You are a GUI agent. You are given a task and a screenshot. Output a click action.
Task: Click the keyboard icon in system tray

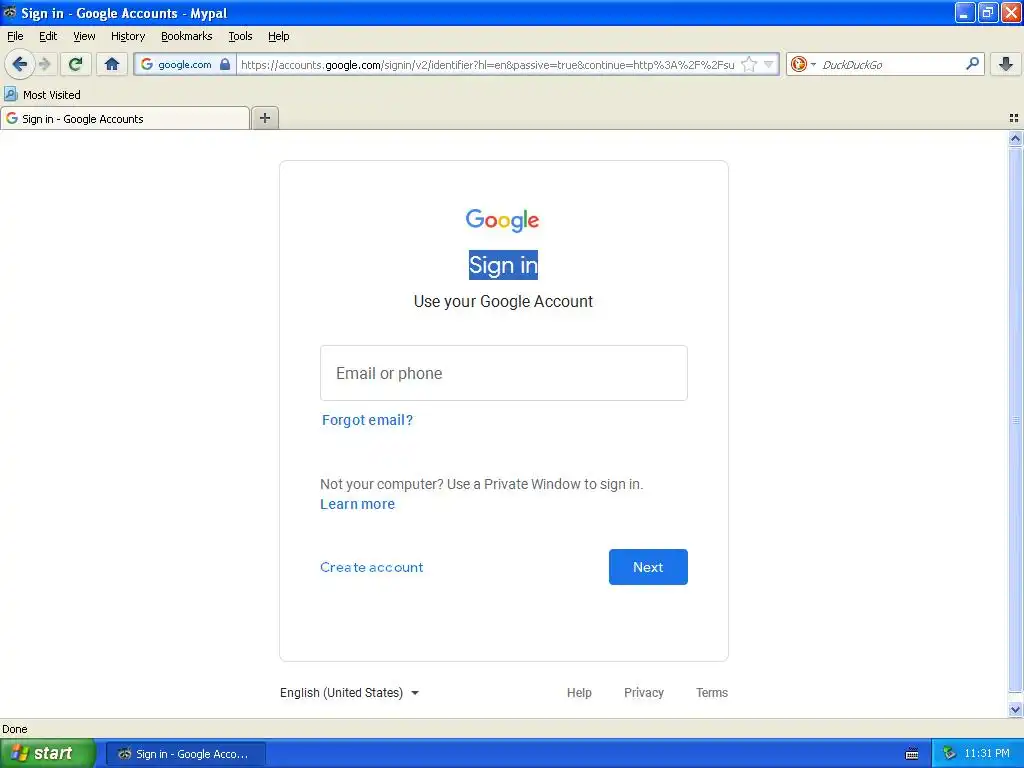pyautogui.click(x=912, y=754)
